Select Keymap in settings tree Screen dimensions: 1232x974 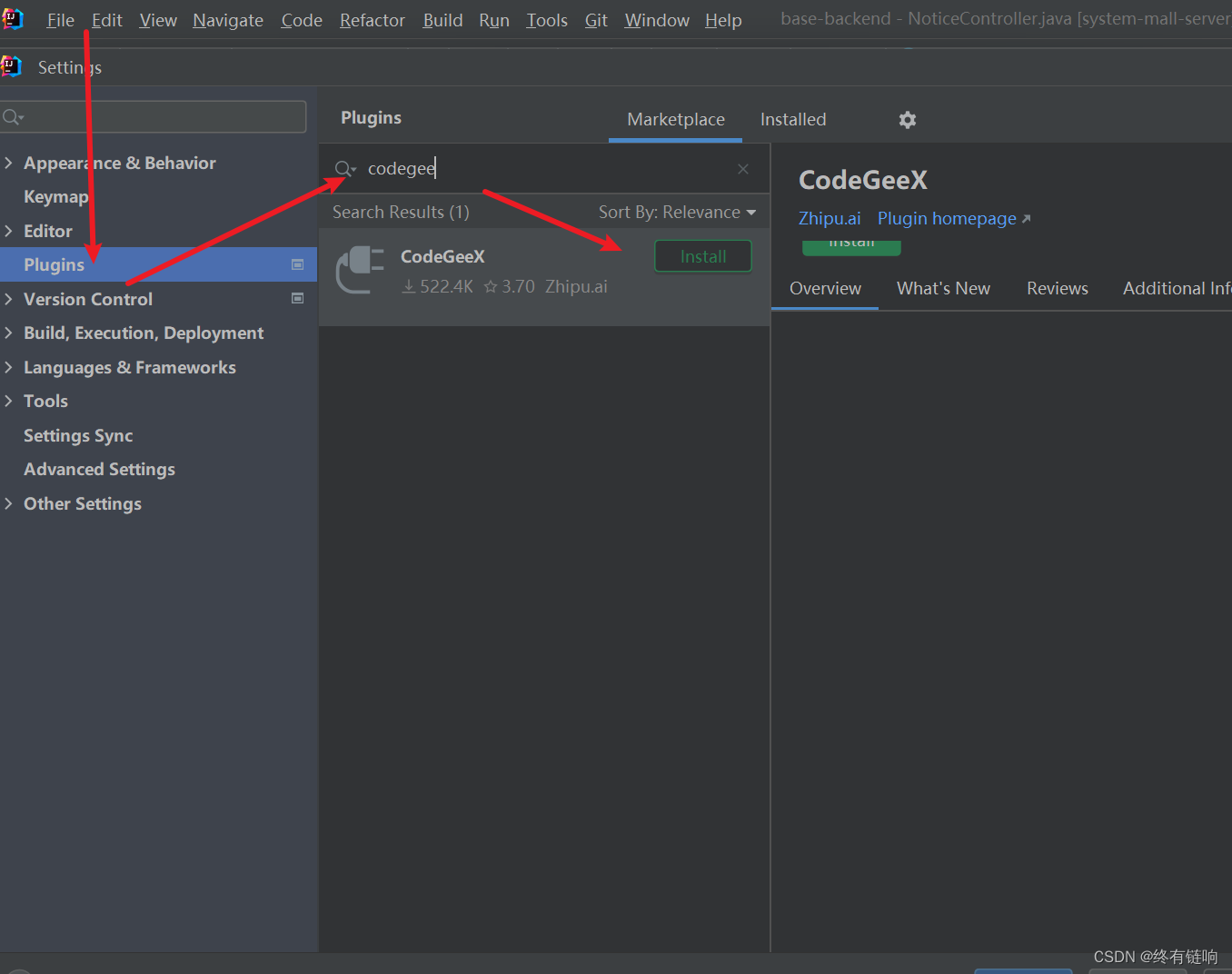pos(56,197)
